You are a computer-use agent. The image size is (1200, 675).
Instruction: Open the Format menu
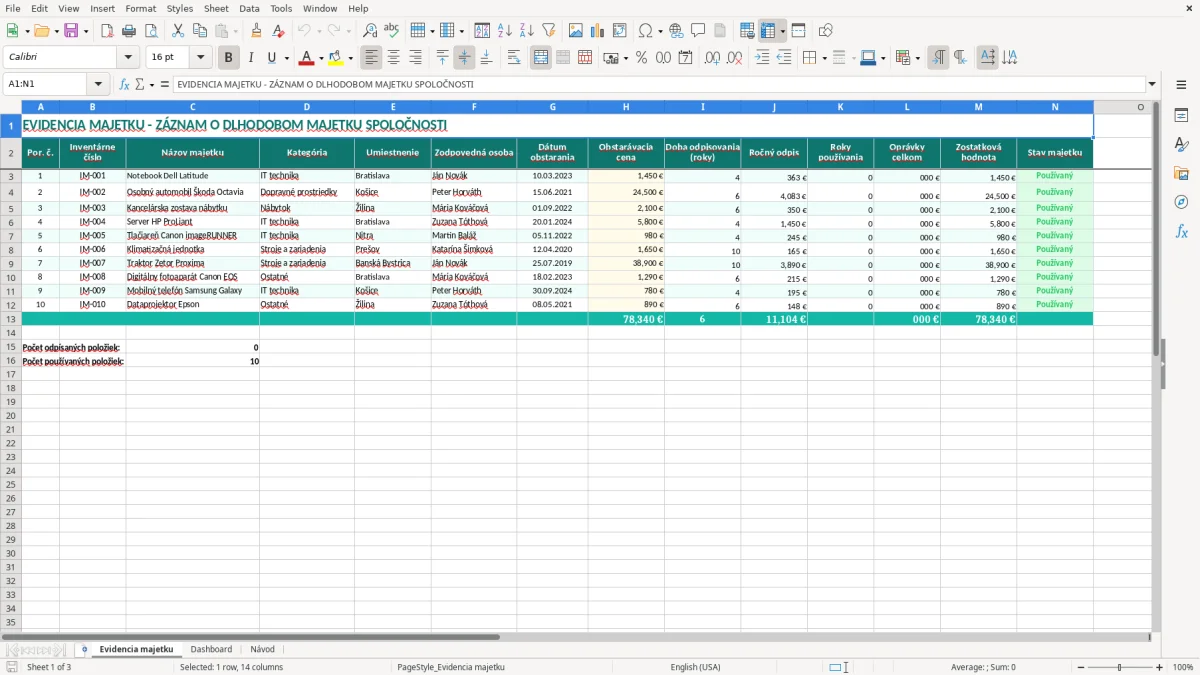140,8
